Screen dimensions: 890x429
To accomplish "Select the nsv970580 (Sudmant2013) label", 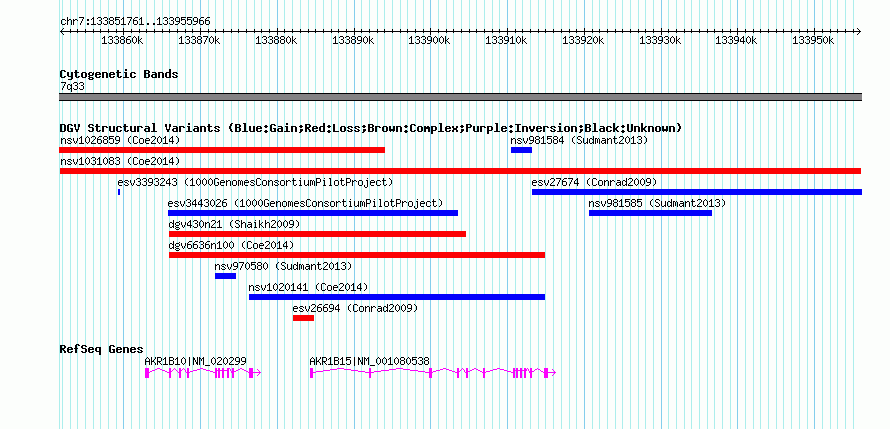I will pos(283,266).
